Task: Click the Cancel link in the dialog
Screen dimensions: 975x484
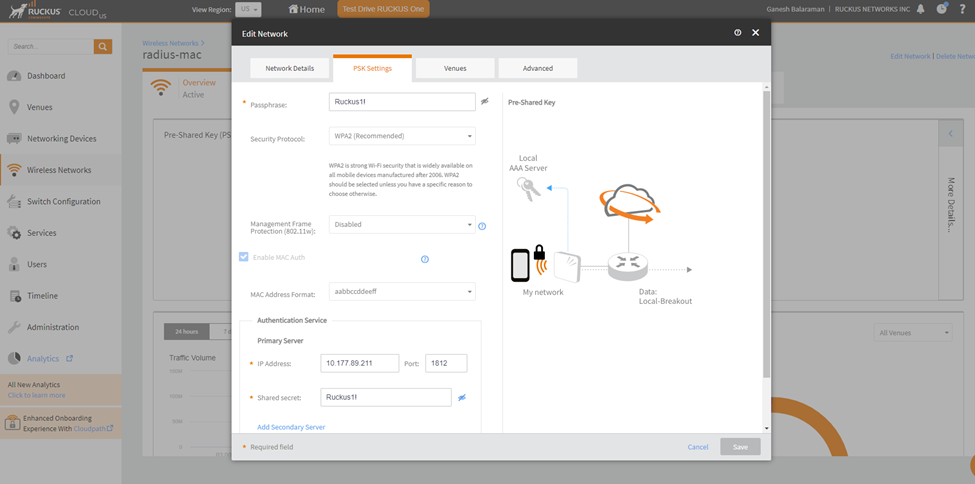Action: pyautogui.click(x=698, y=447)
